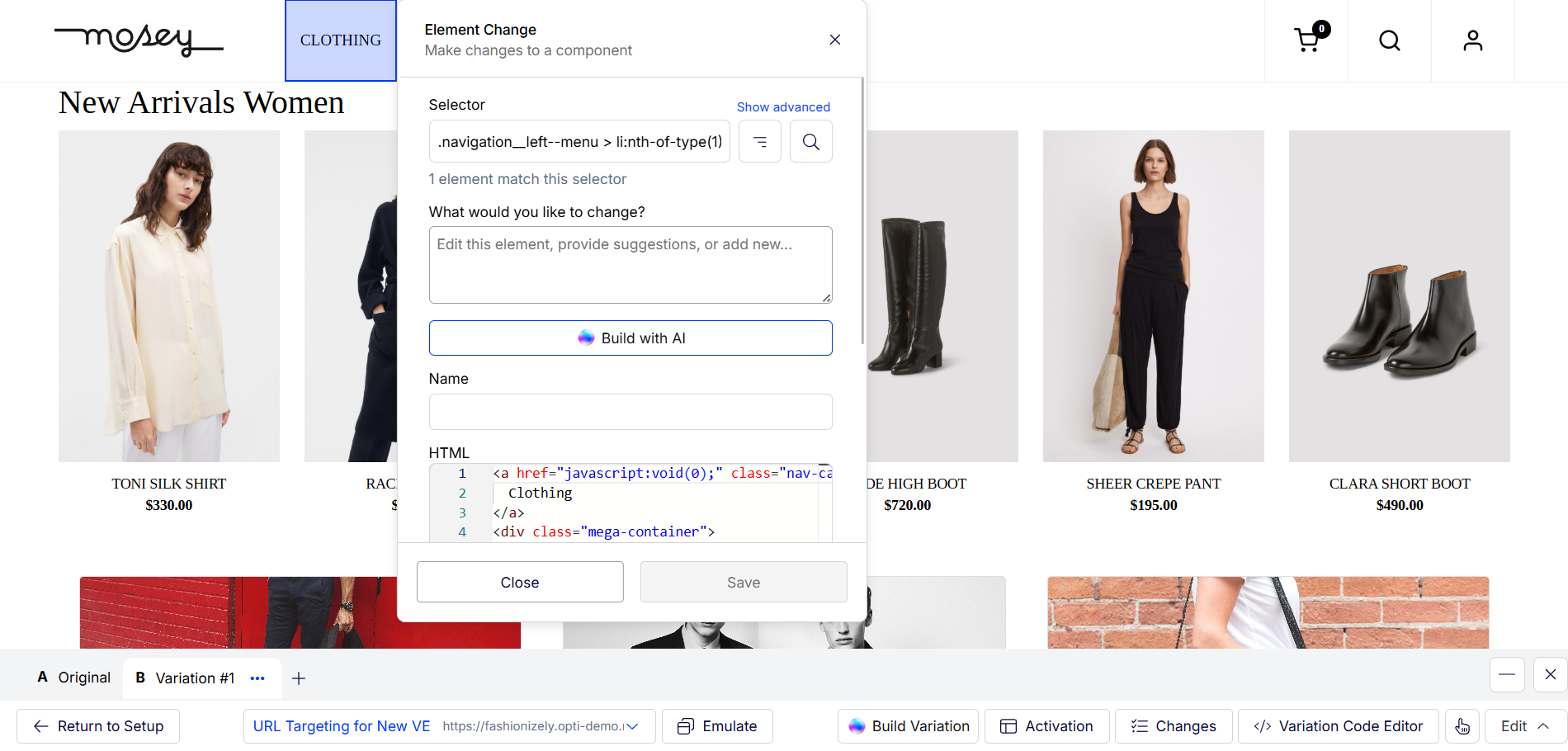
Task: Open the Variation Code Editor
Action: click(x=1338, y=726)
